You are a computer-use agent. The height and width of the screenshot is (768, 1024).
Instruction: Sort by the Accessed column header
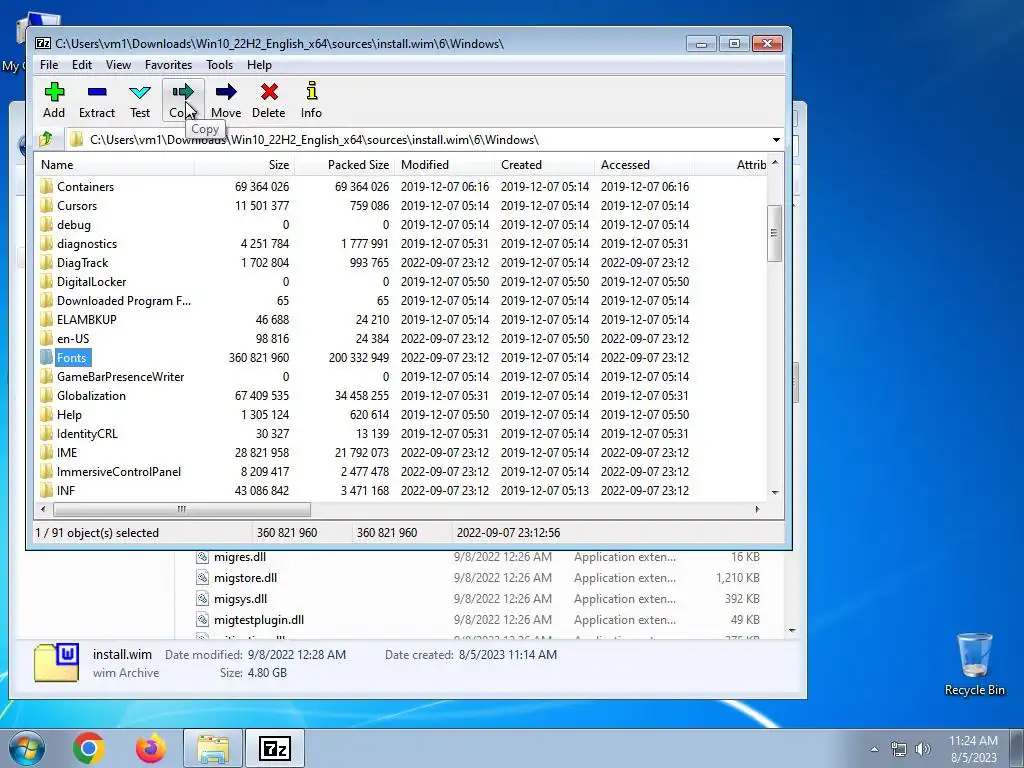pyautogui.click(x=644, y=165)
